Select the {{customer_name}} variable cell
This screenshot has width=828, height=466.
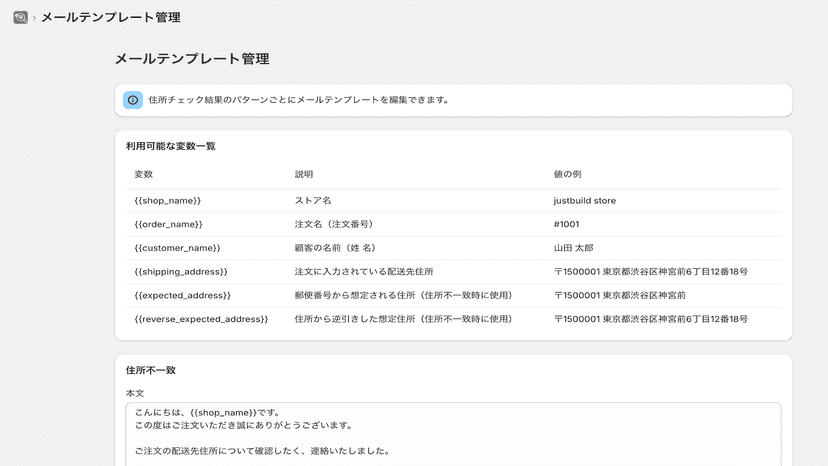177,248
